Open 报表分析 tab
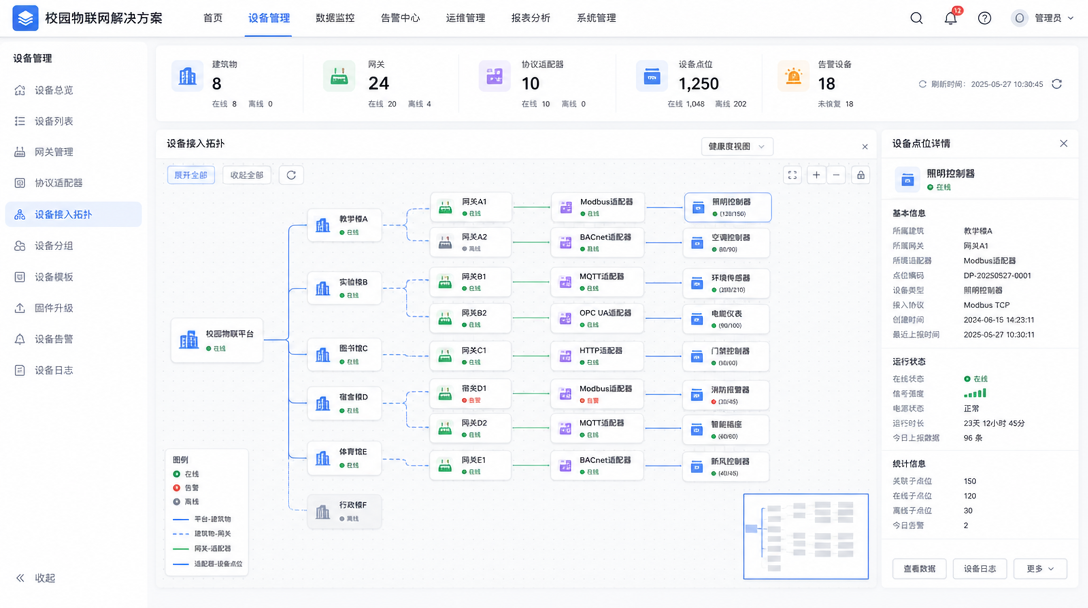This screenshot has height=608, width=1088. coord(531,18)
